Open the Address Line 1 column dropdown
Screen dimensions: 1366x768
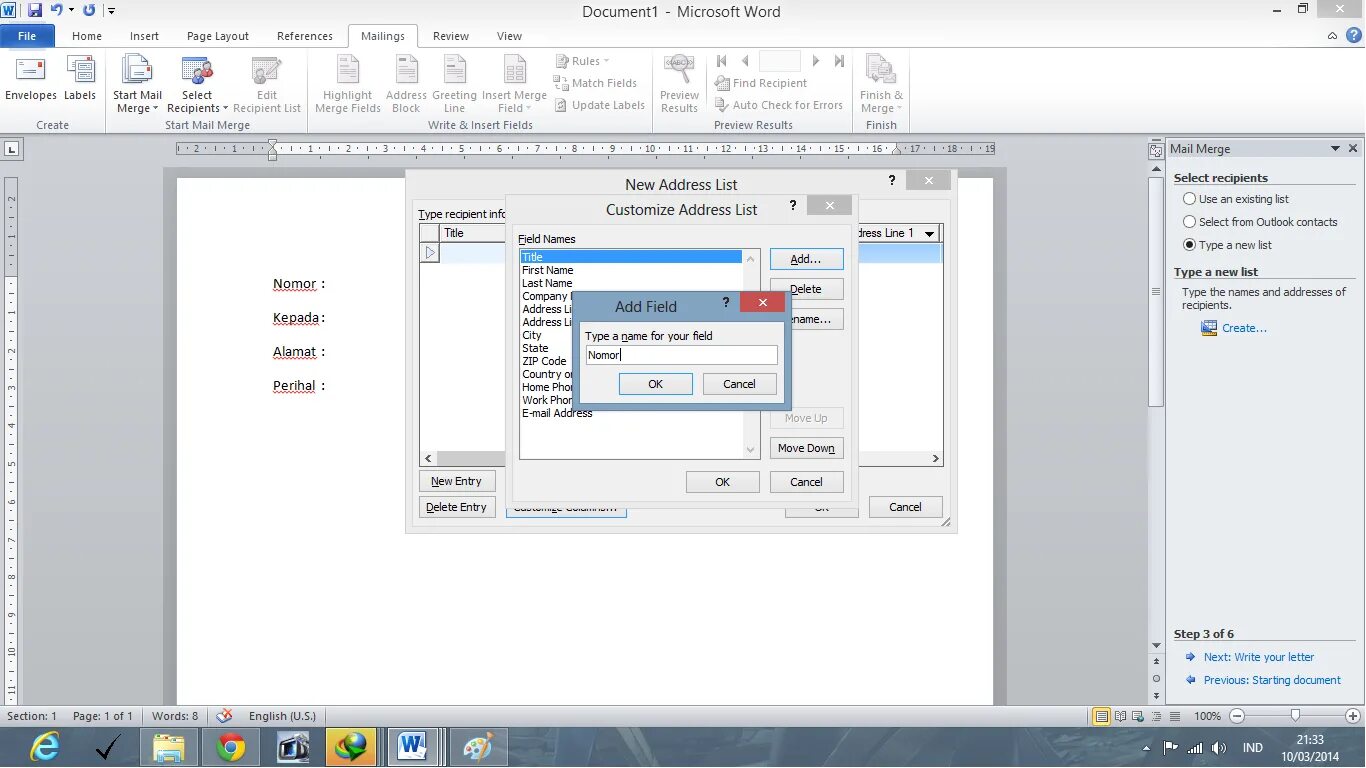click(x=930, y=233)
